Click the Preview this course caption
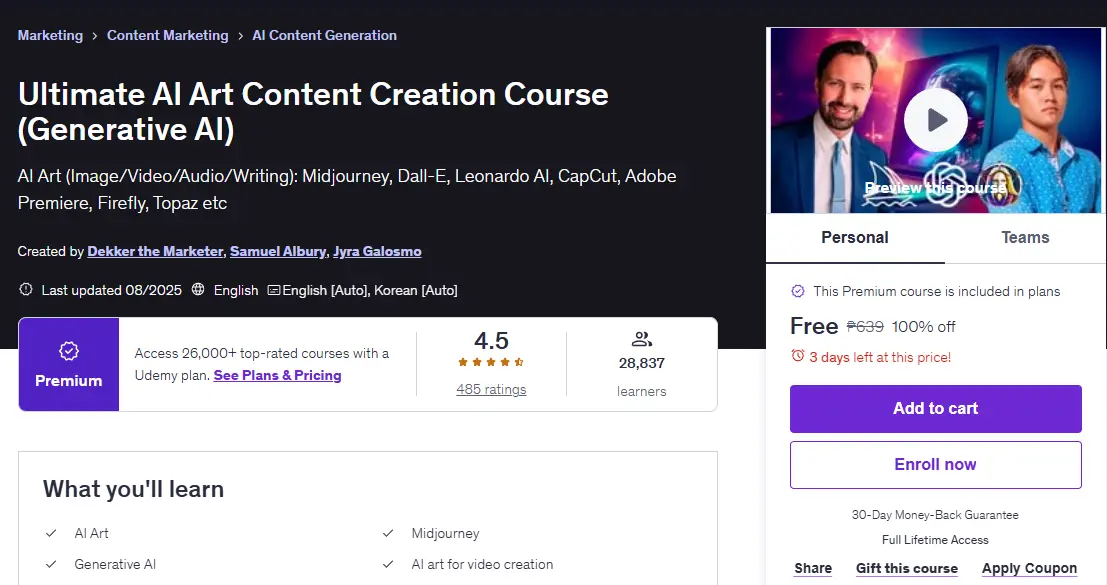The height and width of the screenshot is (585, 1107). click(x=935, y=188)
